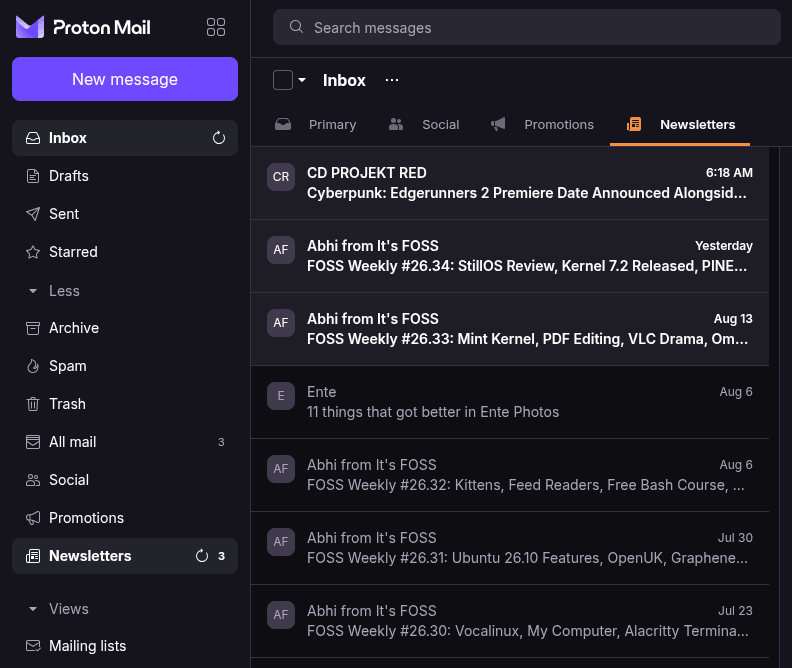
Task: Click AF avatar of FOSS Weekly #26.33
Action: [x=281, y=323]
